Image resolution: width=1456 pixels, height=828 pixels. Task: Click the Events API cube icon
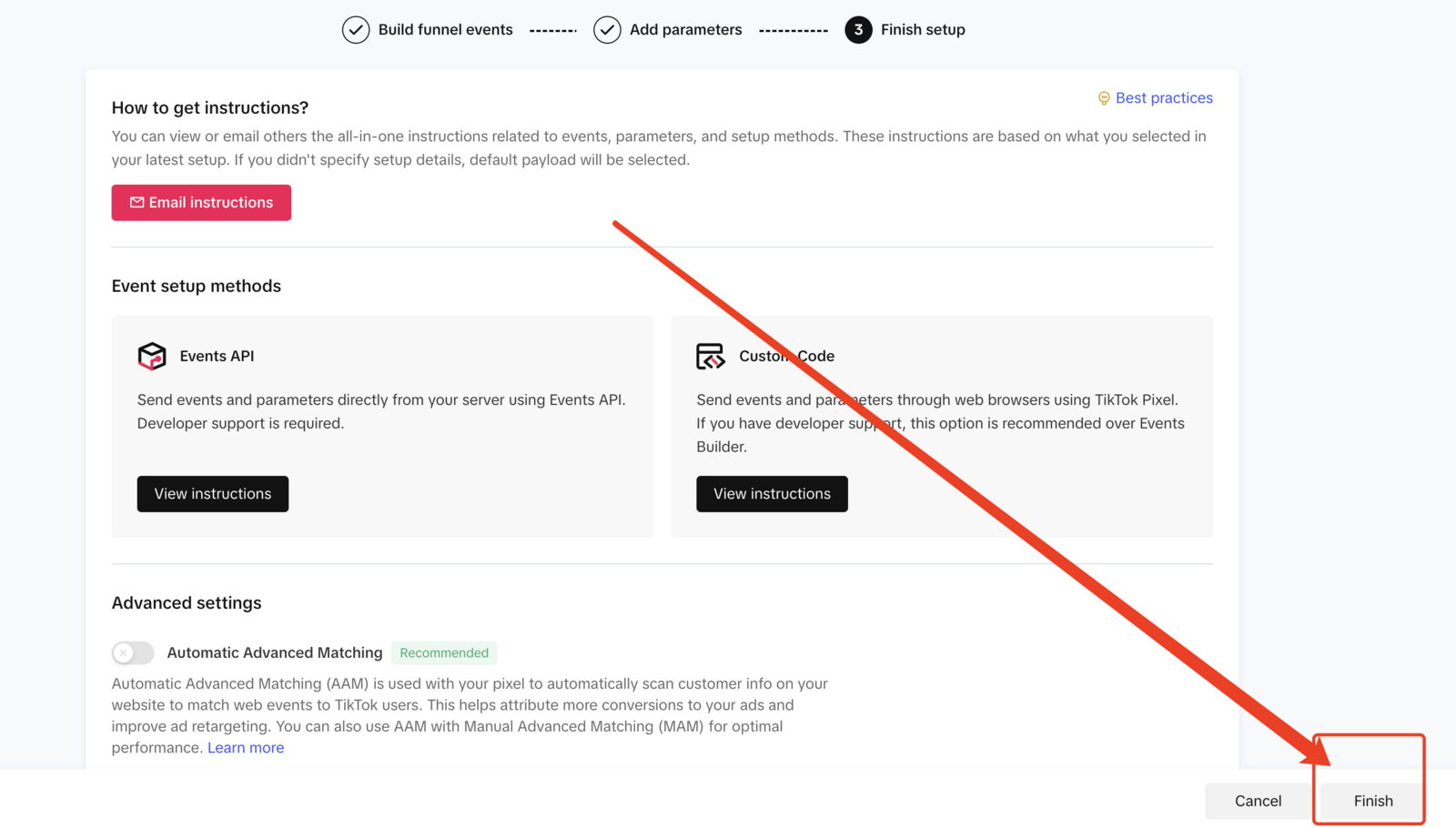pos(152,356)
